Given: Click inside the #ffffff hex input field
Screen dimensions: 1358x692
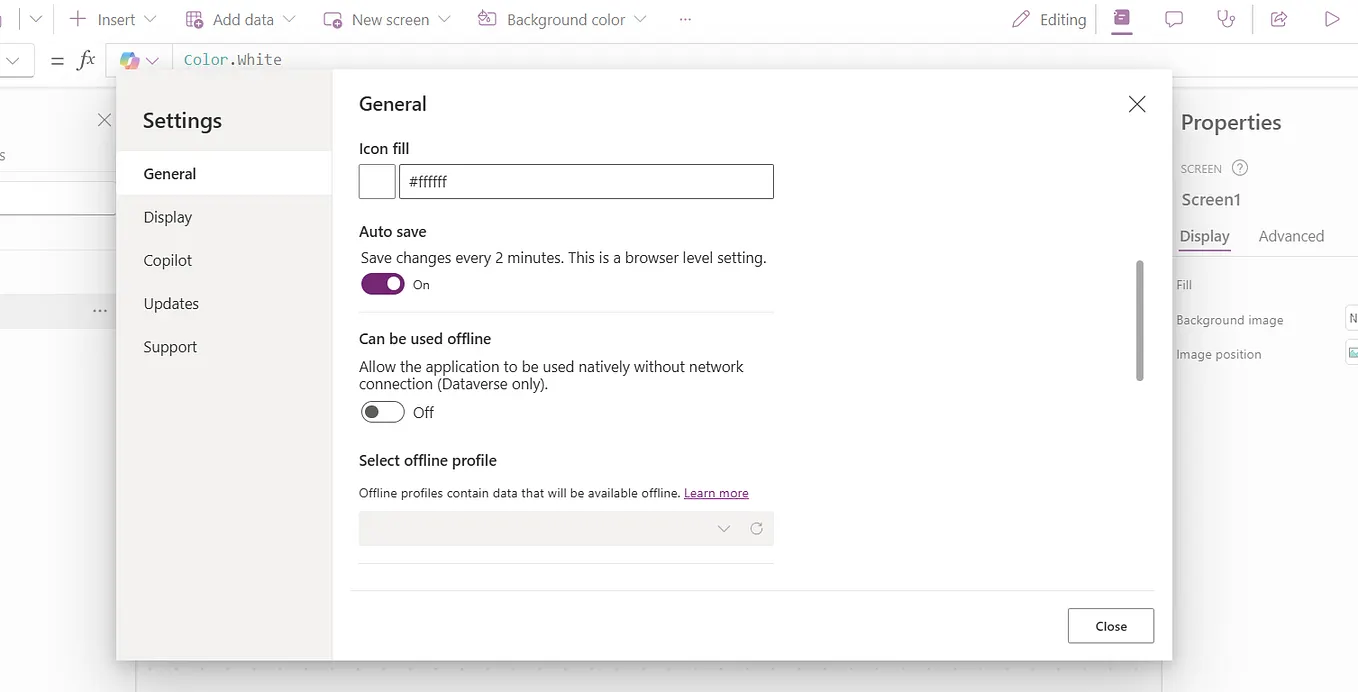Looking at the screenshot, I should click(x=586, y=181).
